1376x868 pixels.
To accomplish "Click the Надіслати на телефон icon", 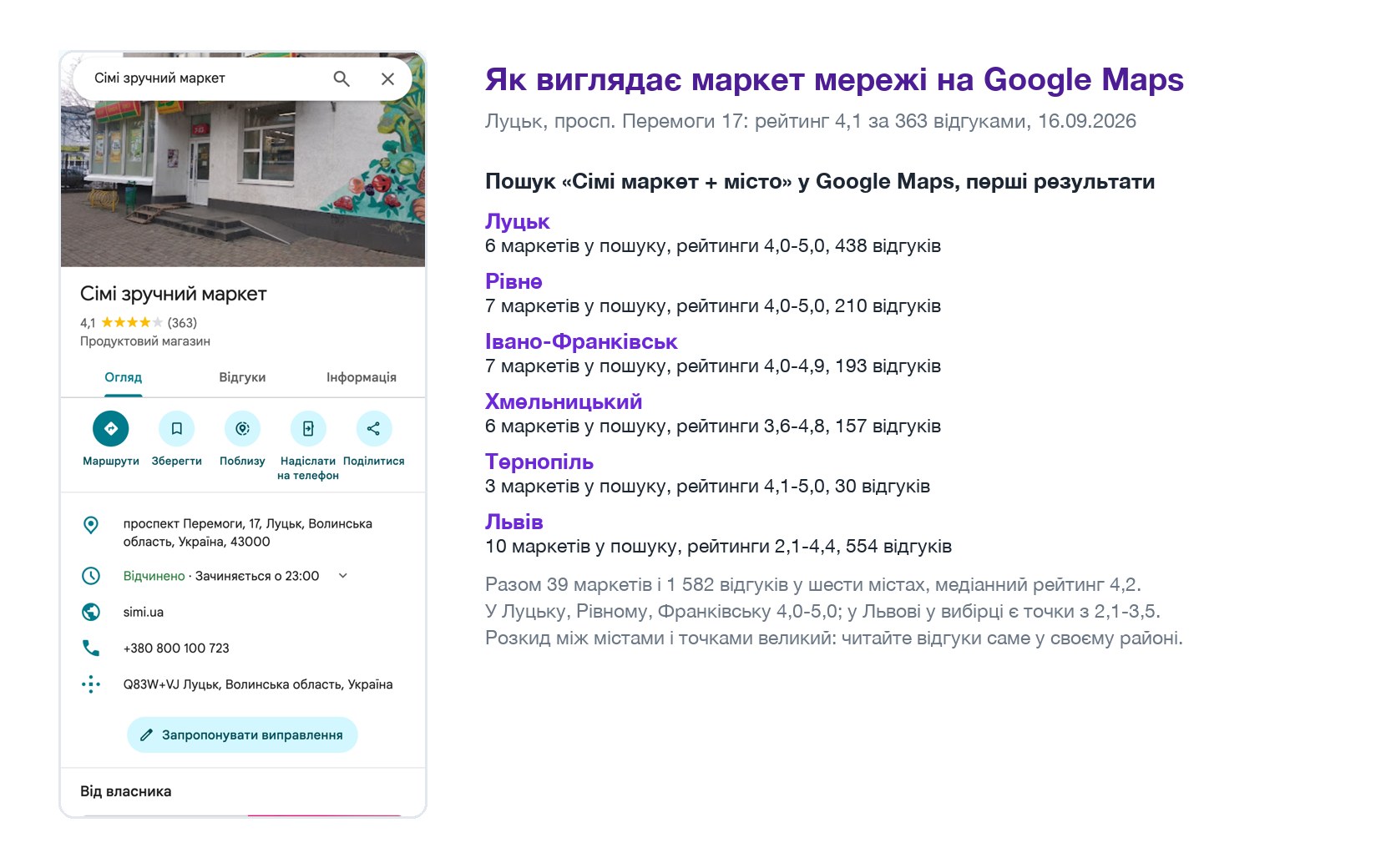I will (x=308, y=428).
